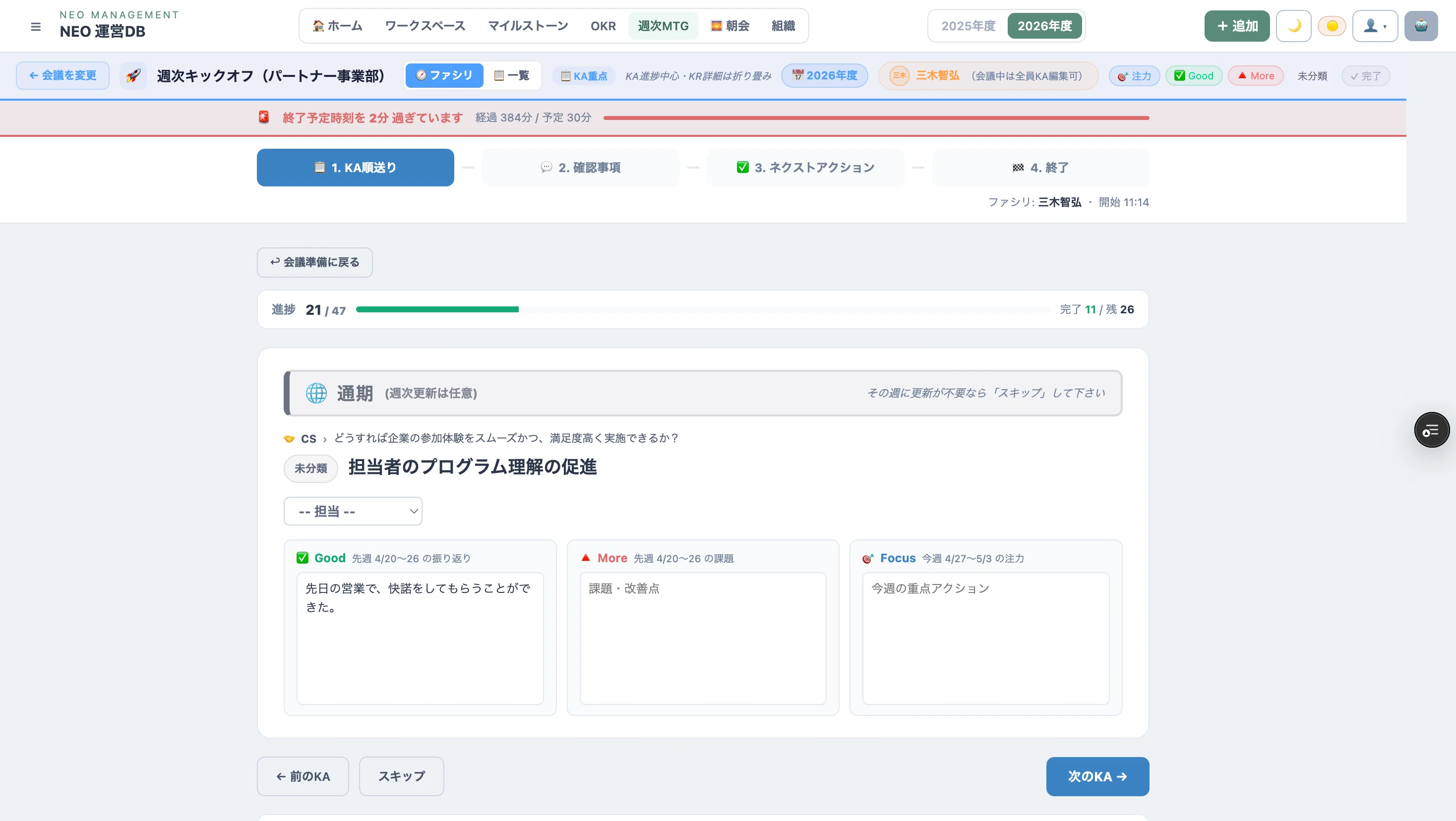Open the floating list panel button
Viewport: 1456px width, 821px height.
click(x=1431, y=430)
